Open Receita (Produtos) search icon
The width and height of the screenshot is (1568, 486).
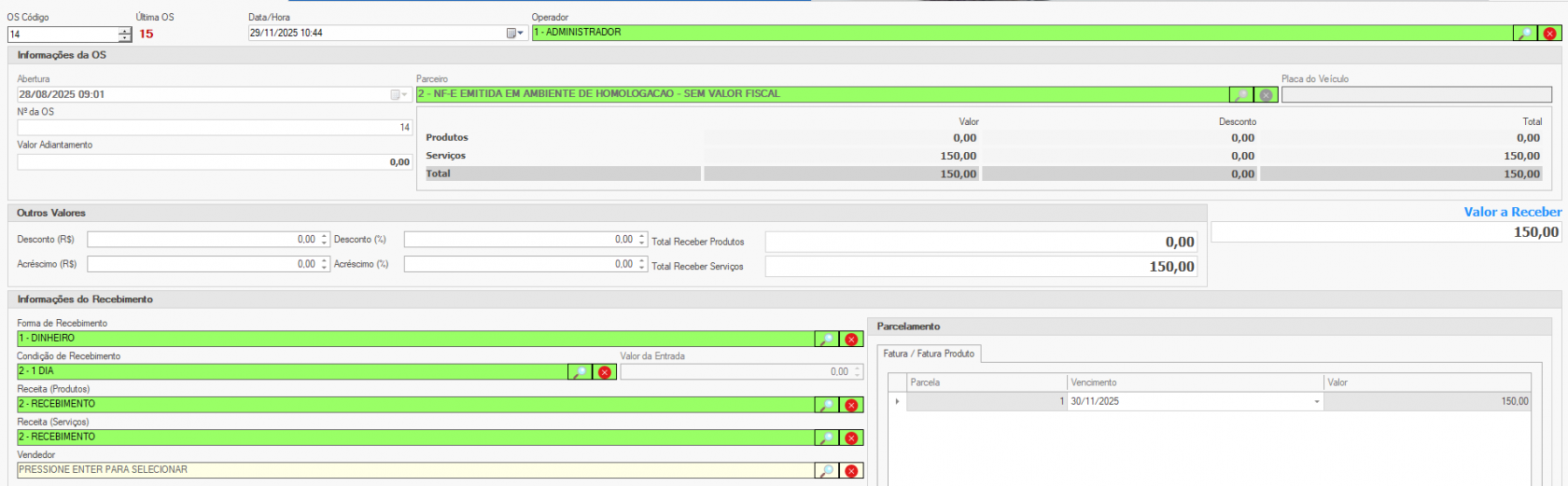(826, 405)
